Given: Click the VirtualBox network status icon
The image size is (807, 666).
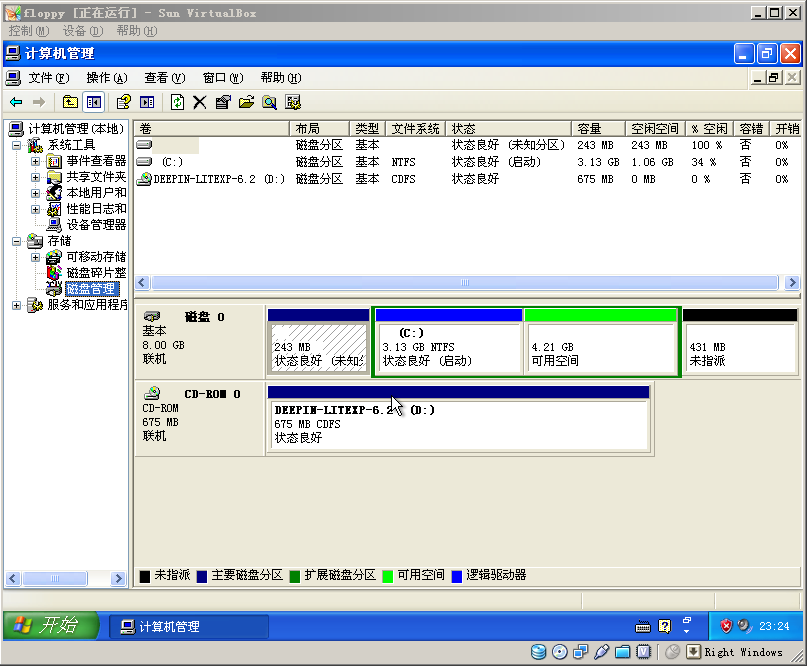Looking at the screenshot, I should click(x=581, y=652).
